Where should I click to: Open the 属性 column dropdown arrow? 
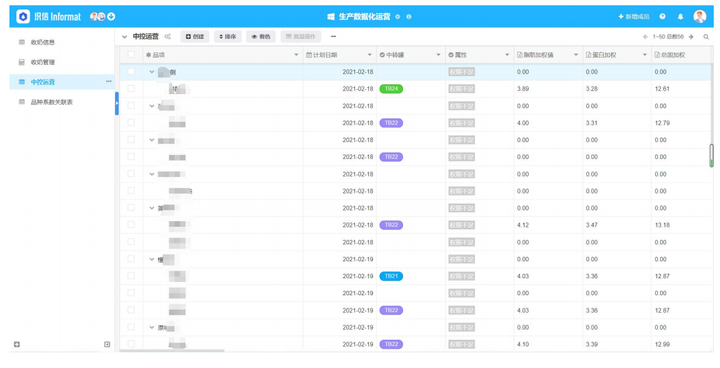[507, 55]
